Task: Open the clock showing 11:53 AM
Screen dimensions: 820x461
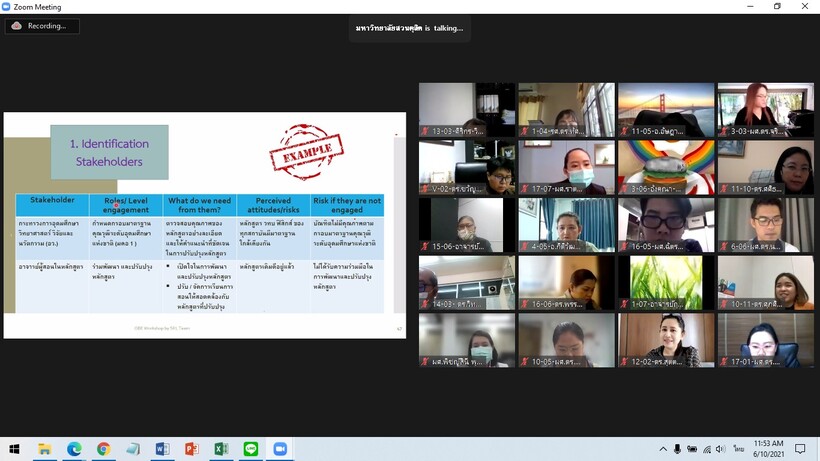Action: [x=768, y=449]
